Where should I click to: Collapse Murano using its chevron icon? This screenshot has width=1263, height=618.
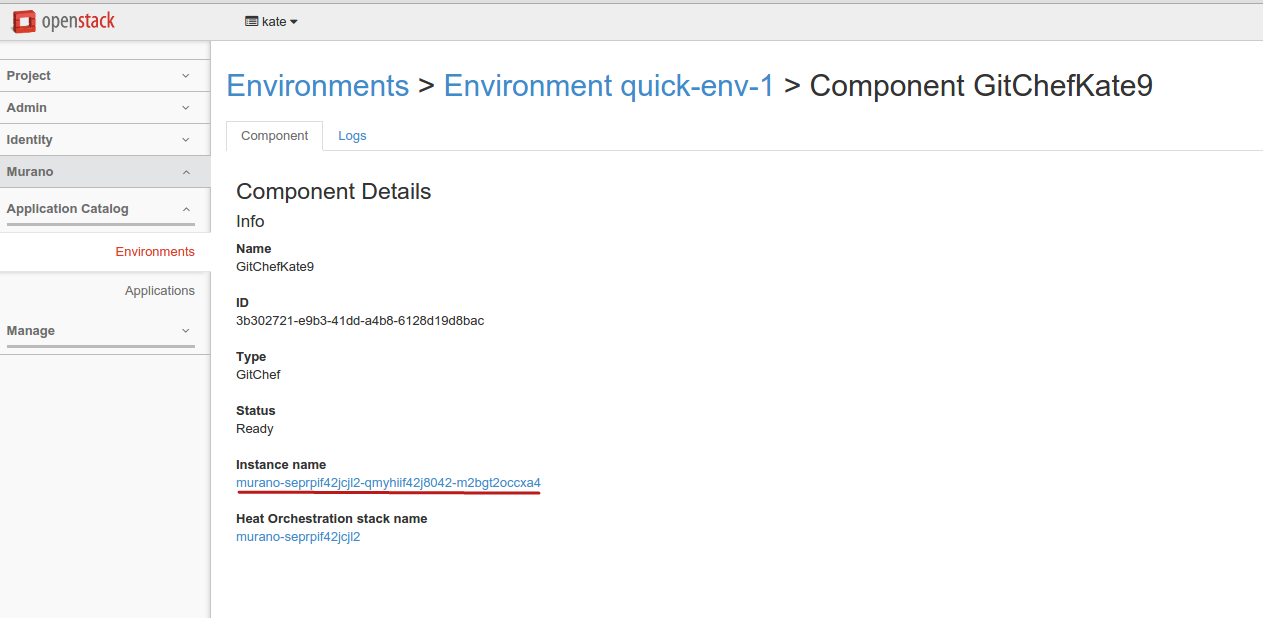[x=186, y=172]
